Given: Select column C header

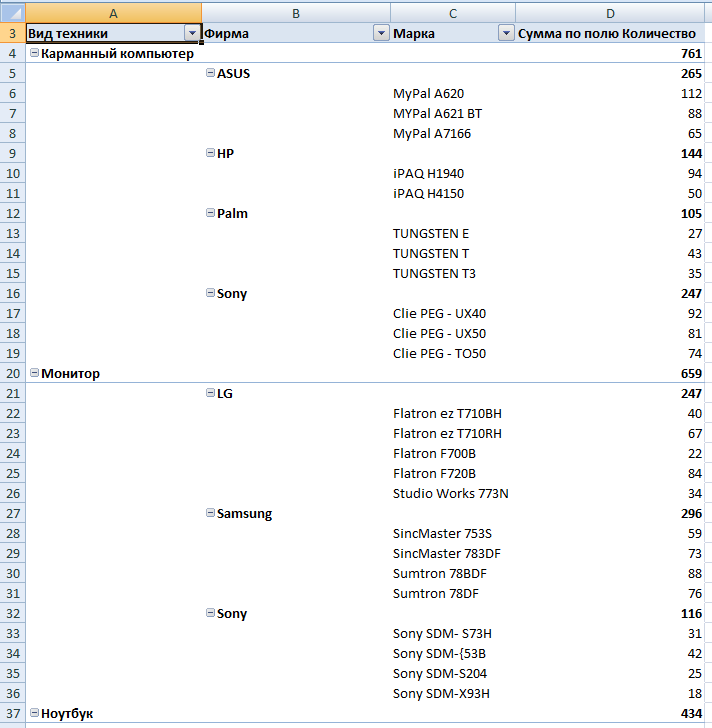Looking at the screenshot, I should tap(453, 13).
